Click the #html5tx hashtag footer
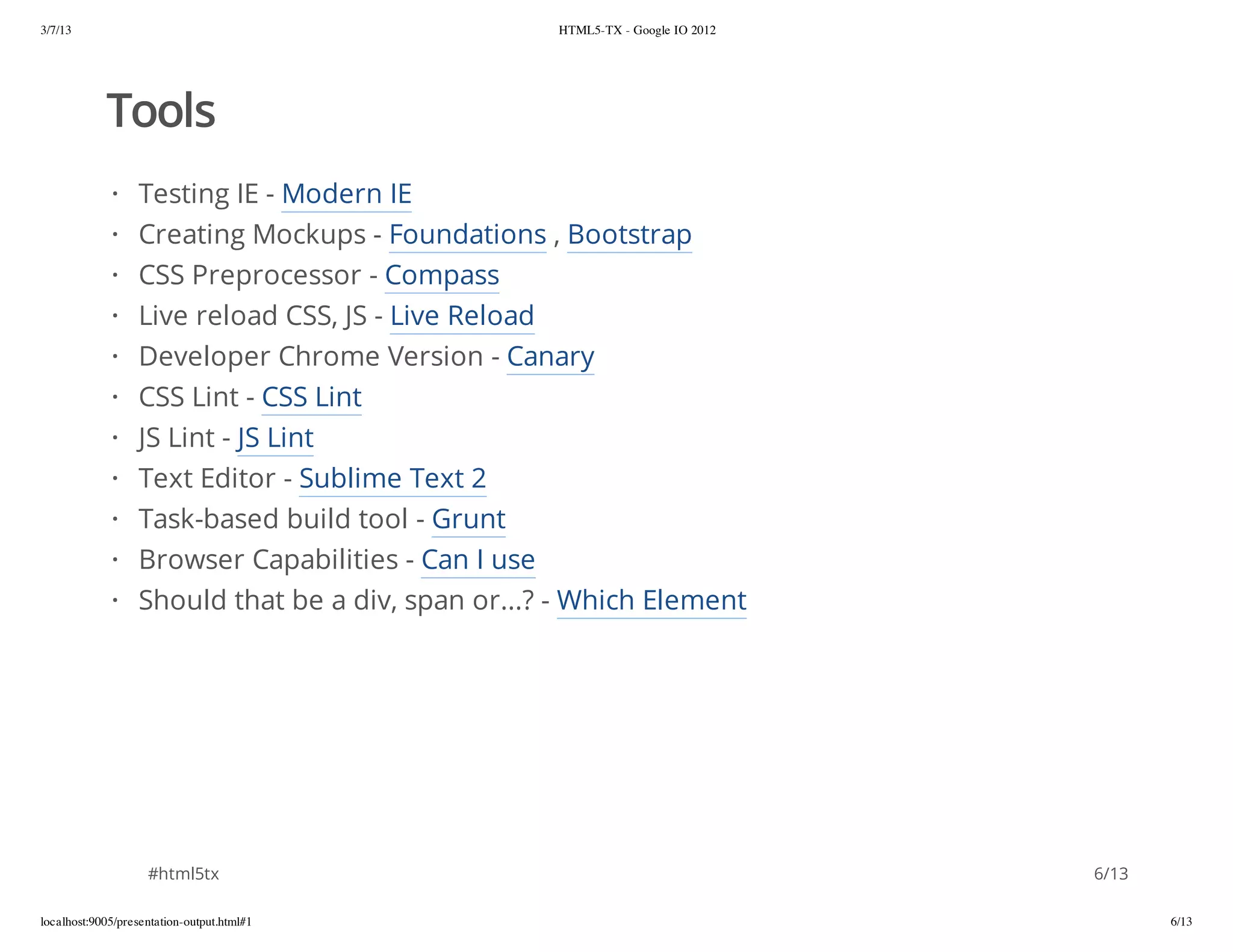 pyautogui.click(x=183, y=874)
